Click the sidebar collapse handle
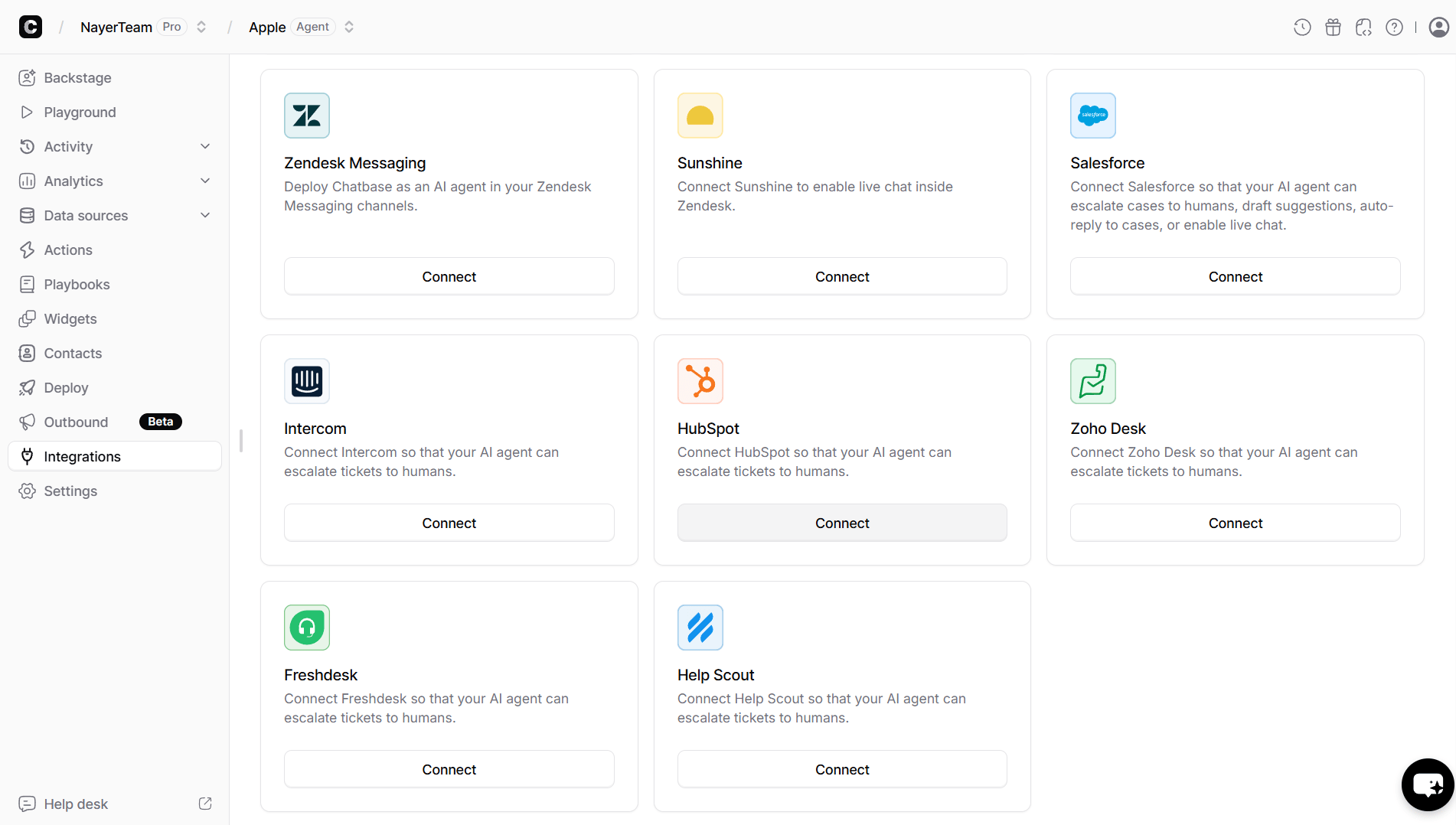Screen dimensions: 1456x825 coord(241,440)
